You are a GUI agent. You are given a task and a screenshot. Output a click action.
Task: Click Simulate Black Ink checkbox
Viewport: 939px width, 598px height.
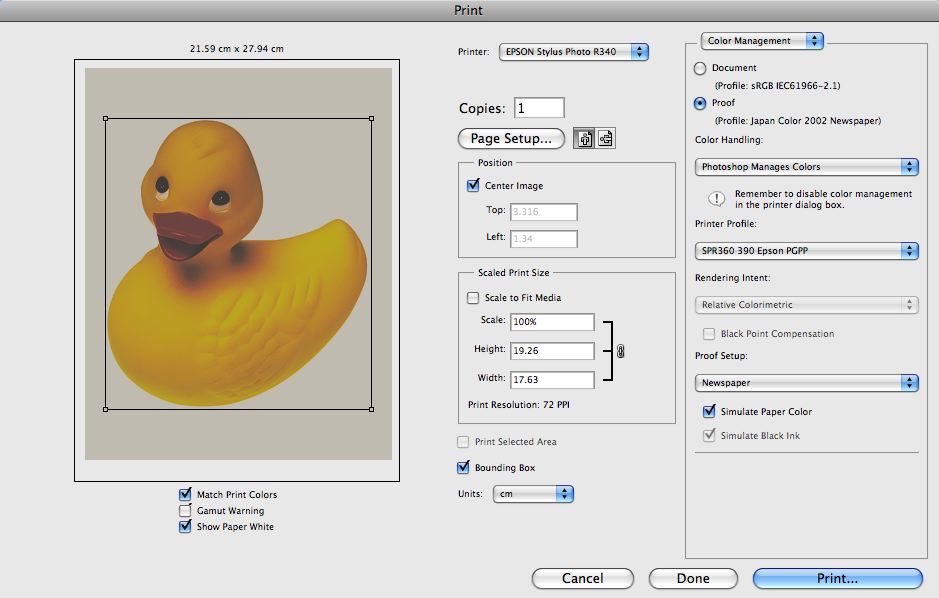[709, 435]
